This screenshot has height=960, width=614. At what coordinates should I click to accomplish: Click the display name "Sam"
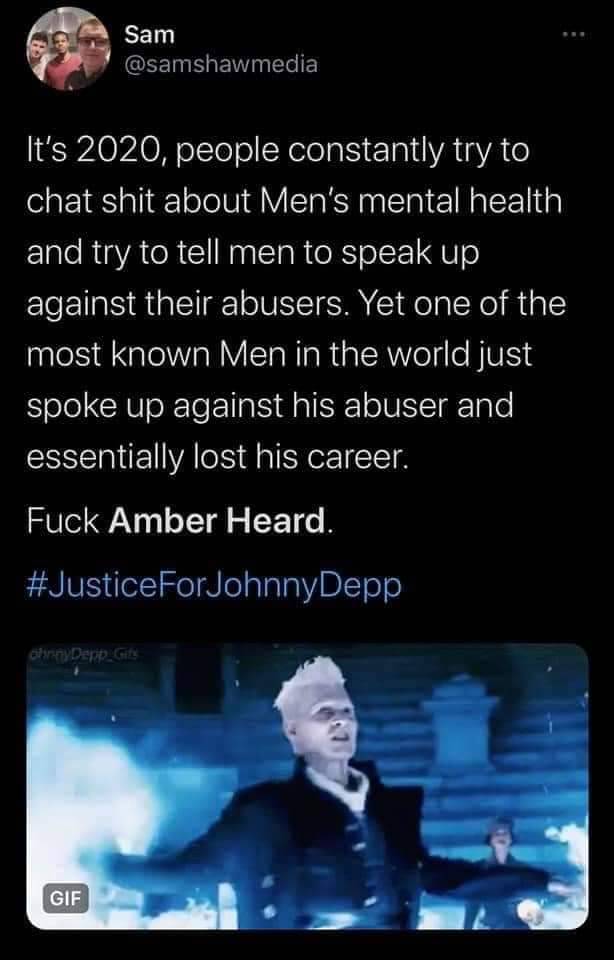[x=149, y=35]
